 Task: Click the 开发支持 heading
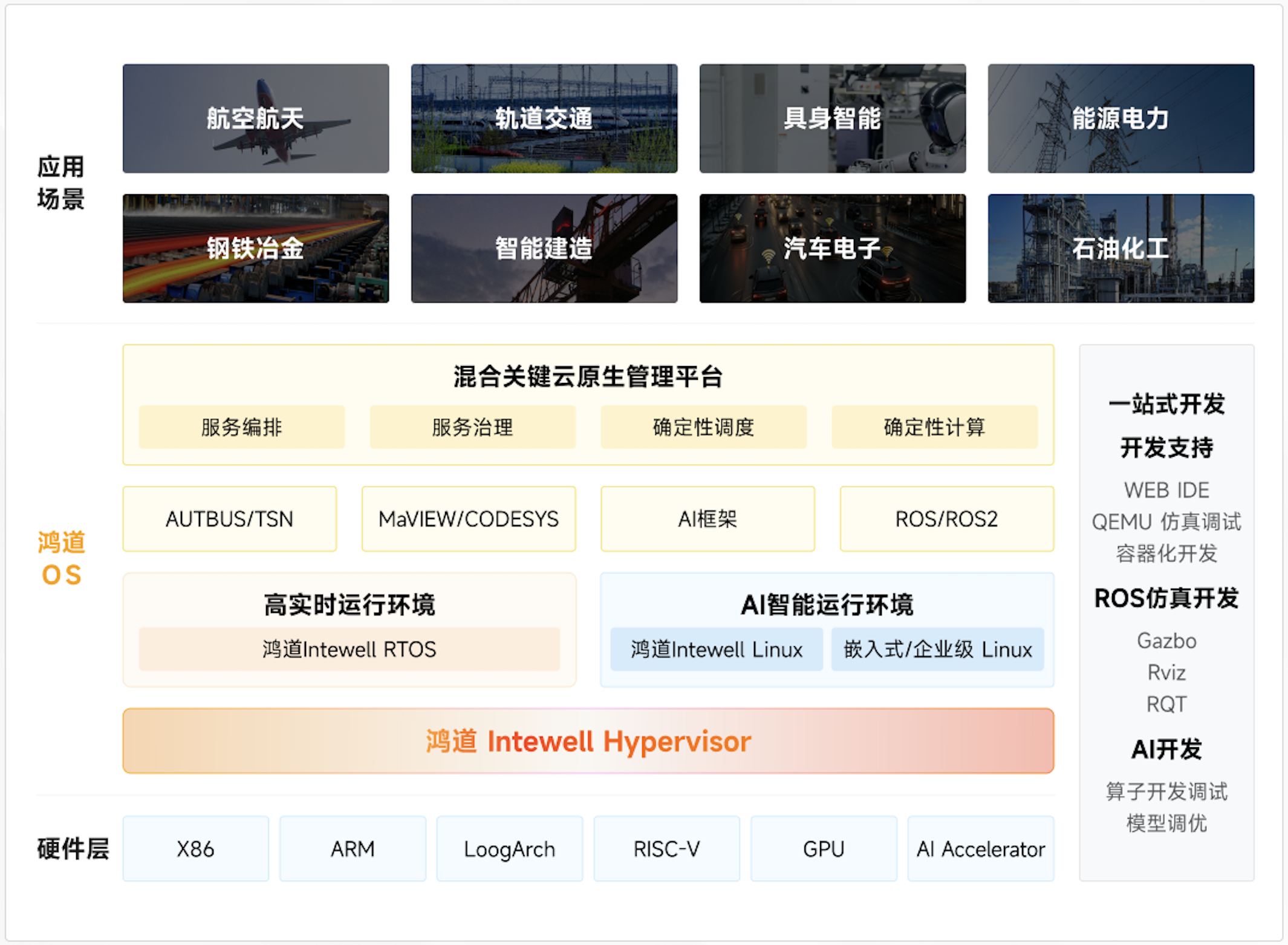(x=1167, y=448)
